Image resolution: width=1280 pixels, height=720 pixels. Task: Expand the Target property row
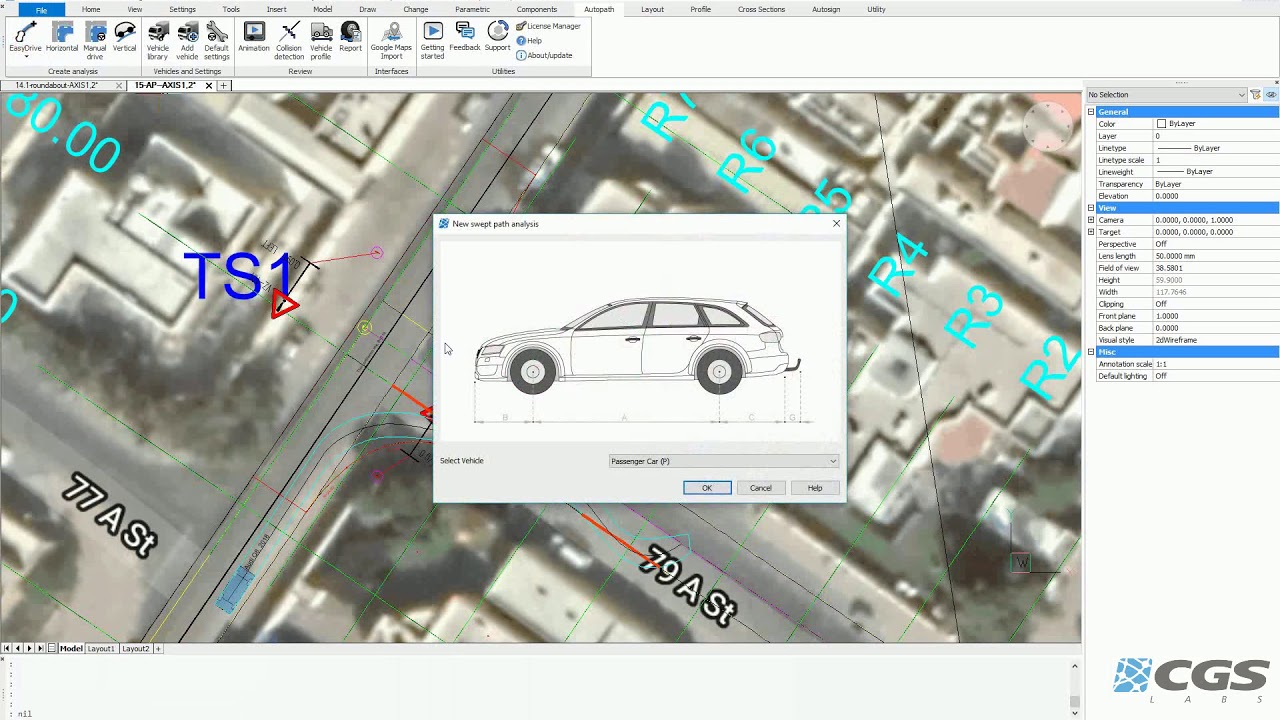(1091, 232)
